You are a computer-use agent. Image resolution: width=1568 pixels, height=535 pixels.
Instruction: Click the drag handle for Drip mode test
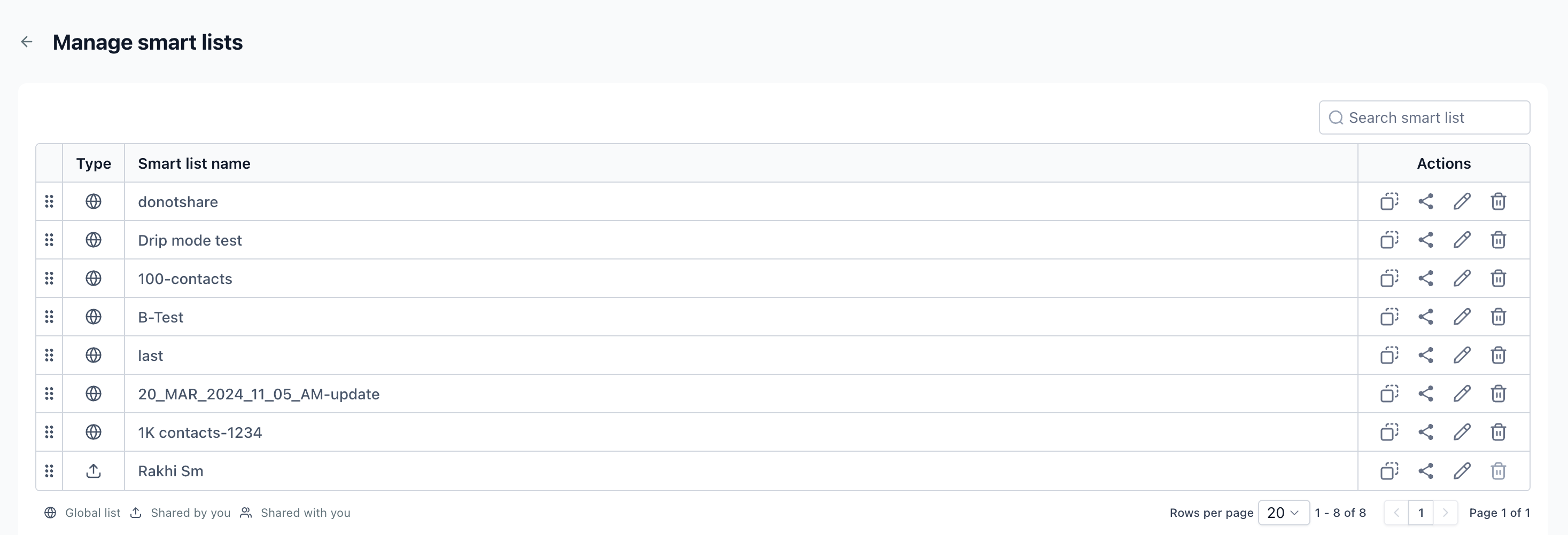pos(49,240)
